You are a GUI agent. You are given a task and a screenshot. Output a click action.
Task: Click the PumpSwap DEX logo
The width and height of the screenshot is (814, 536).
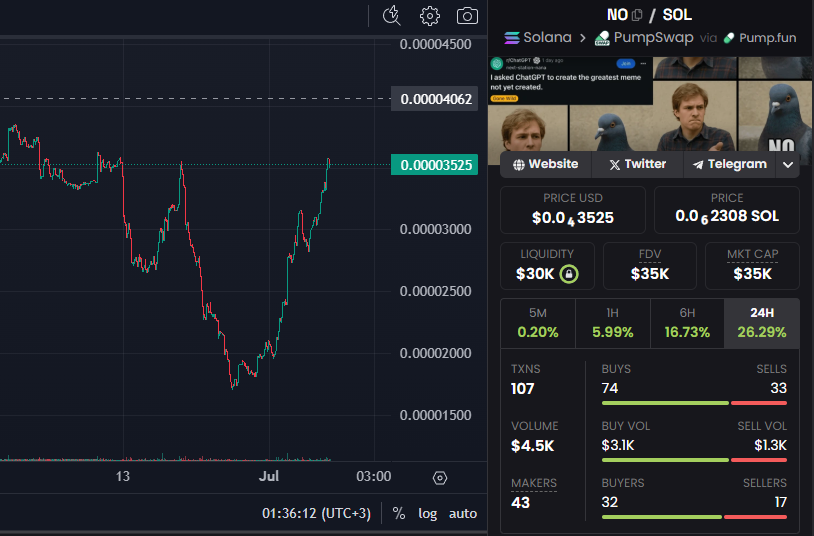(x=602, y=38)
